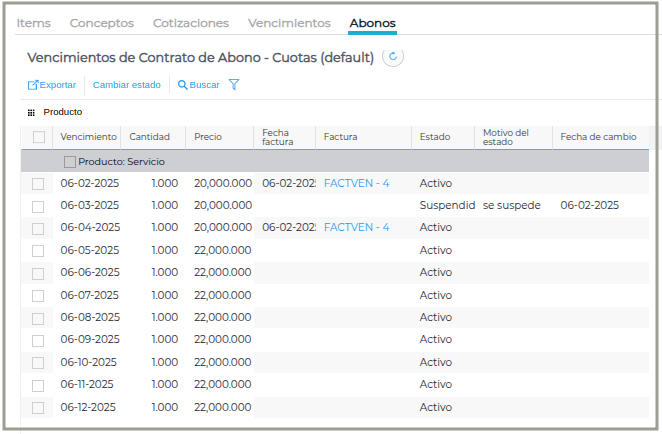Go to the Vencimientos tab
Screen dimensions: 662x434
pyautogui.click(x=289, y=23)
